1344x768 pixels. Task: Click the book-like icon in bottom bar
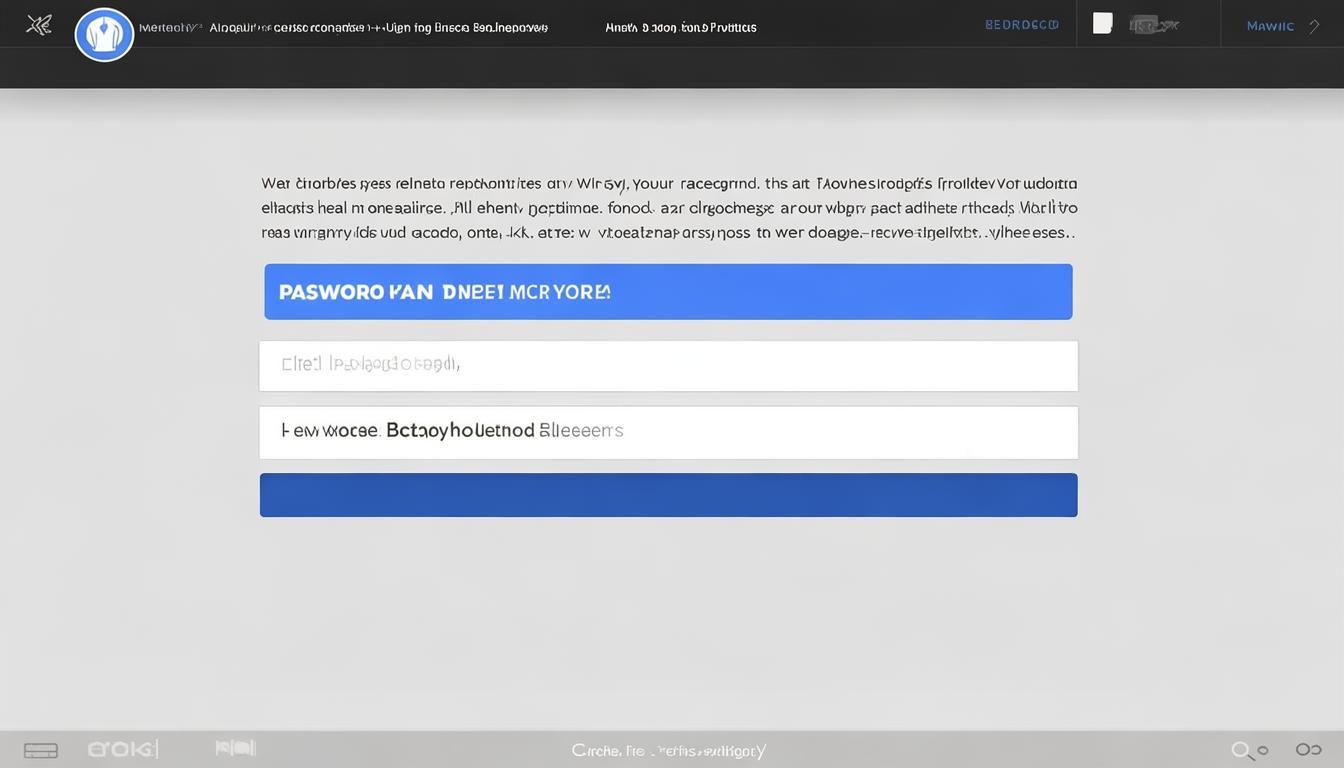pos(235,748)
